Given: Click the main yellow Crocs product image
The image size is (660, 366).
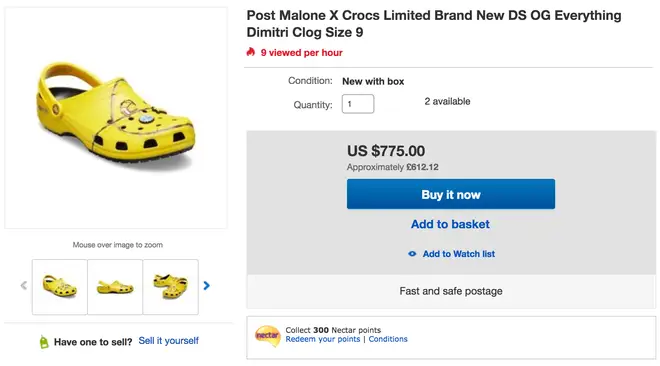Looking at the screenshot, I should (116, 118).
